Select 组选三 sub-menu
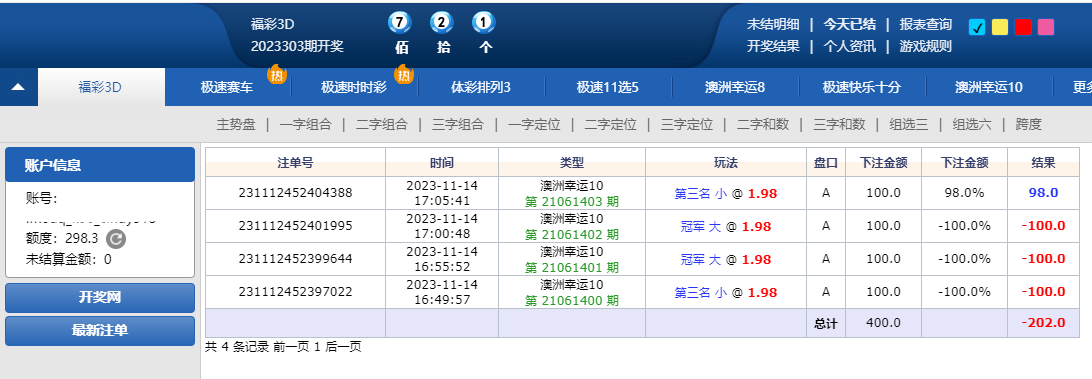This screenshot has height=379, width=1092. coord(909,125)
